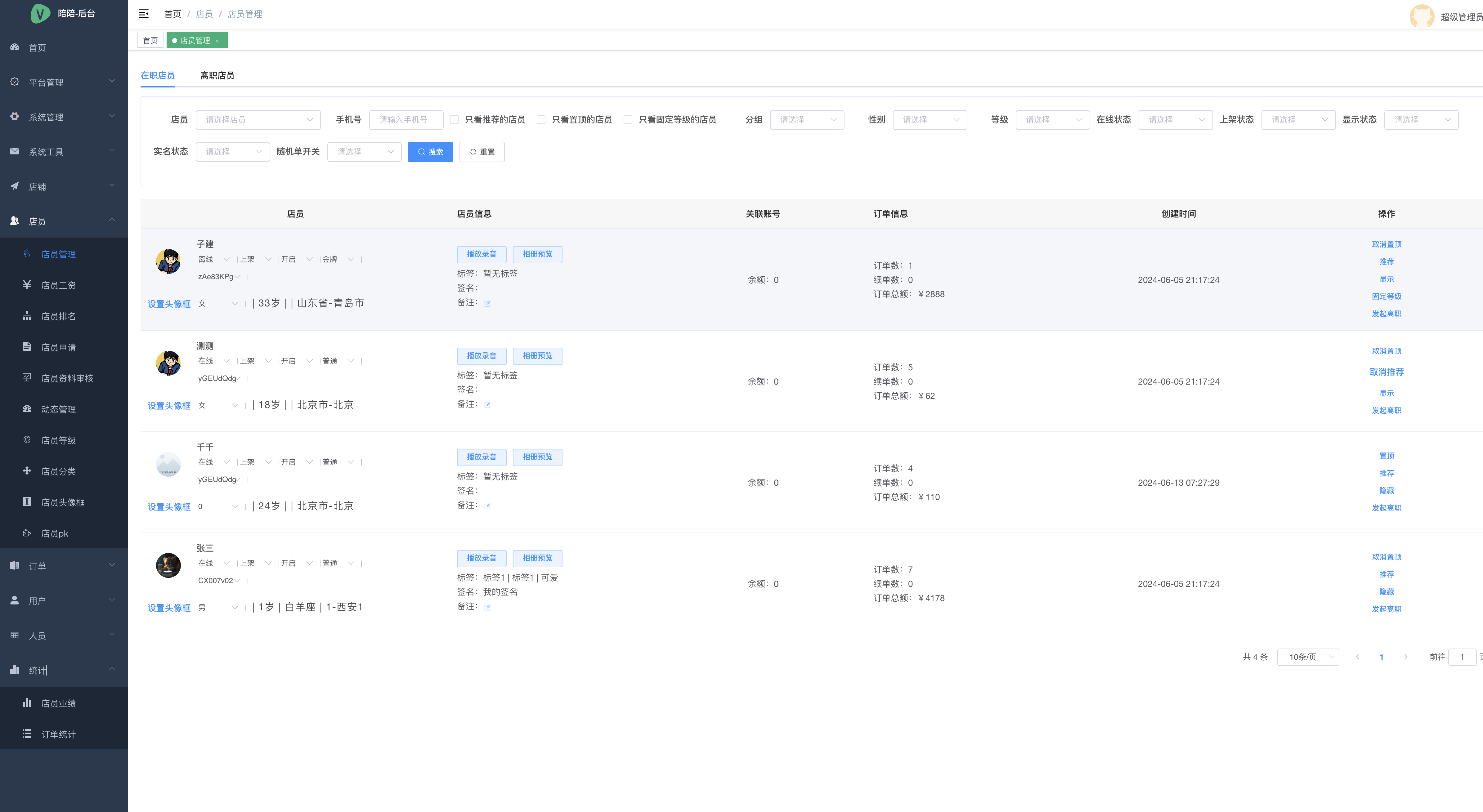
Task: Click the 店员排名 hierarchy icon in sidebar
Action: coord(26,315)
